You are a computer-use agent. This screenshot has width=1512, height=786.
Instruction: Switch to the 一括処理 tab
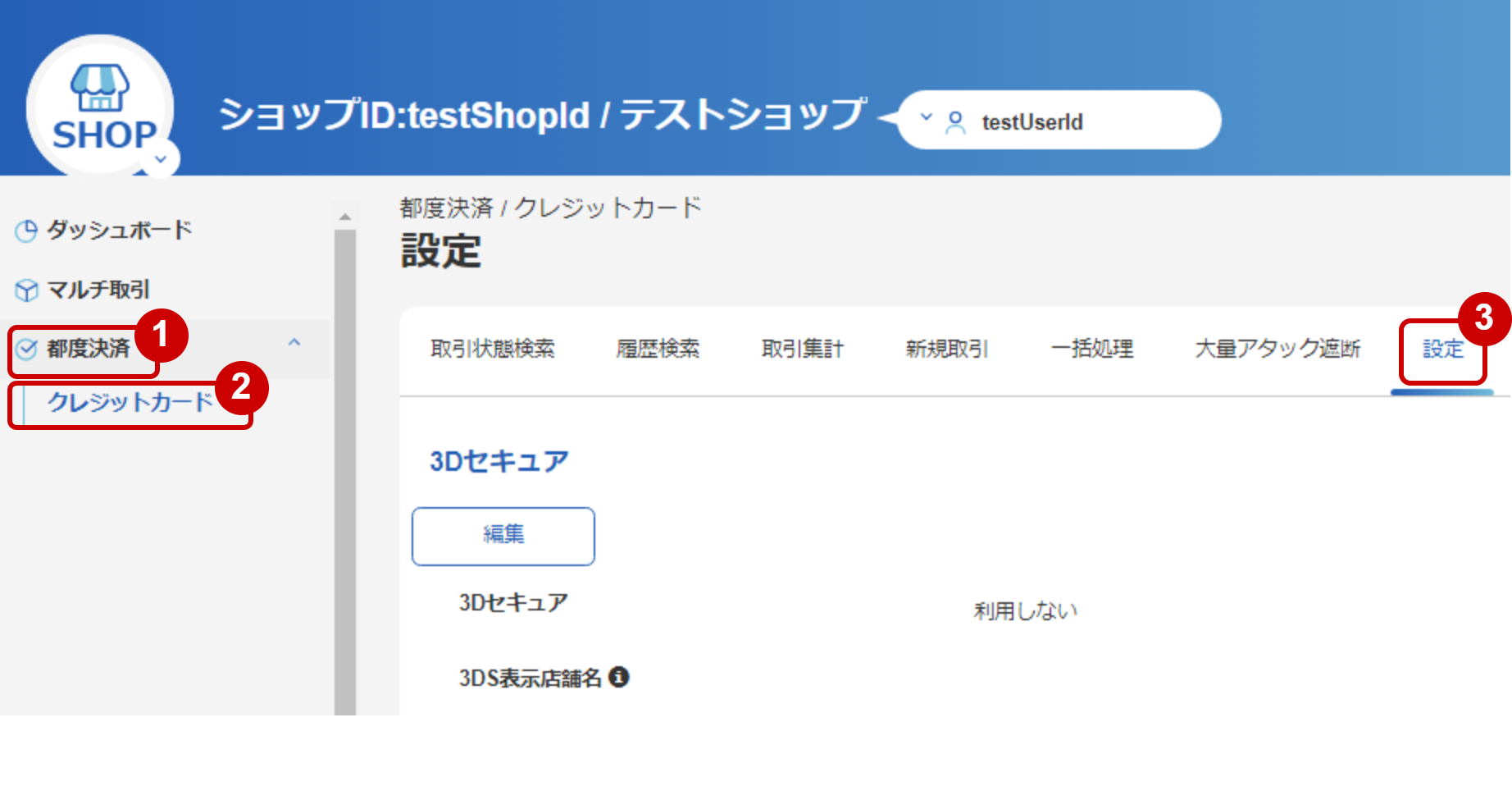(x=1092, y=349)
